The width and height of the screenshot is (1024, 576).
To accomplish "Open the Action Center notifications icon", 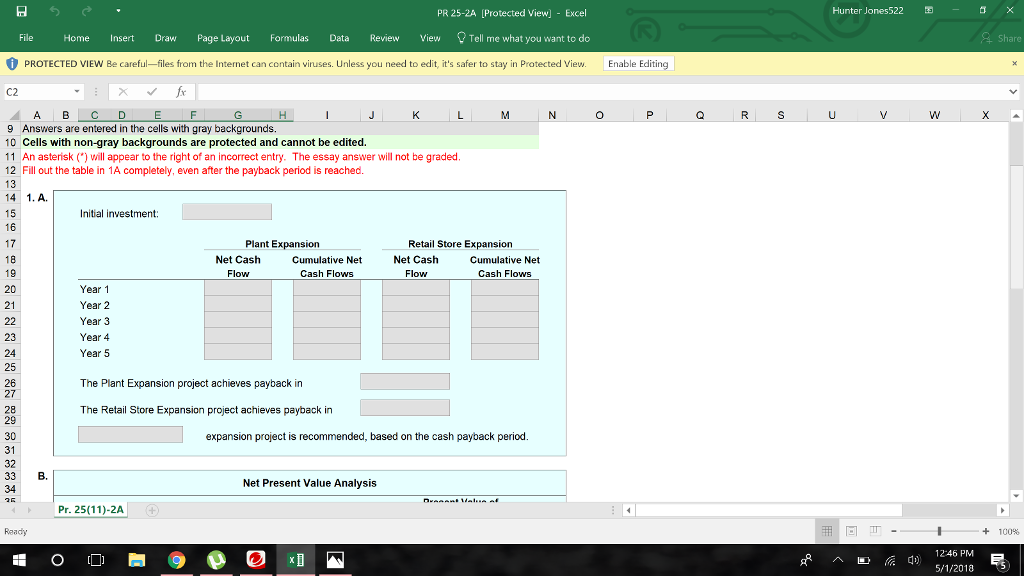I will tap(999, 560).
